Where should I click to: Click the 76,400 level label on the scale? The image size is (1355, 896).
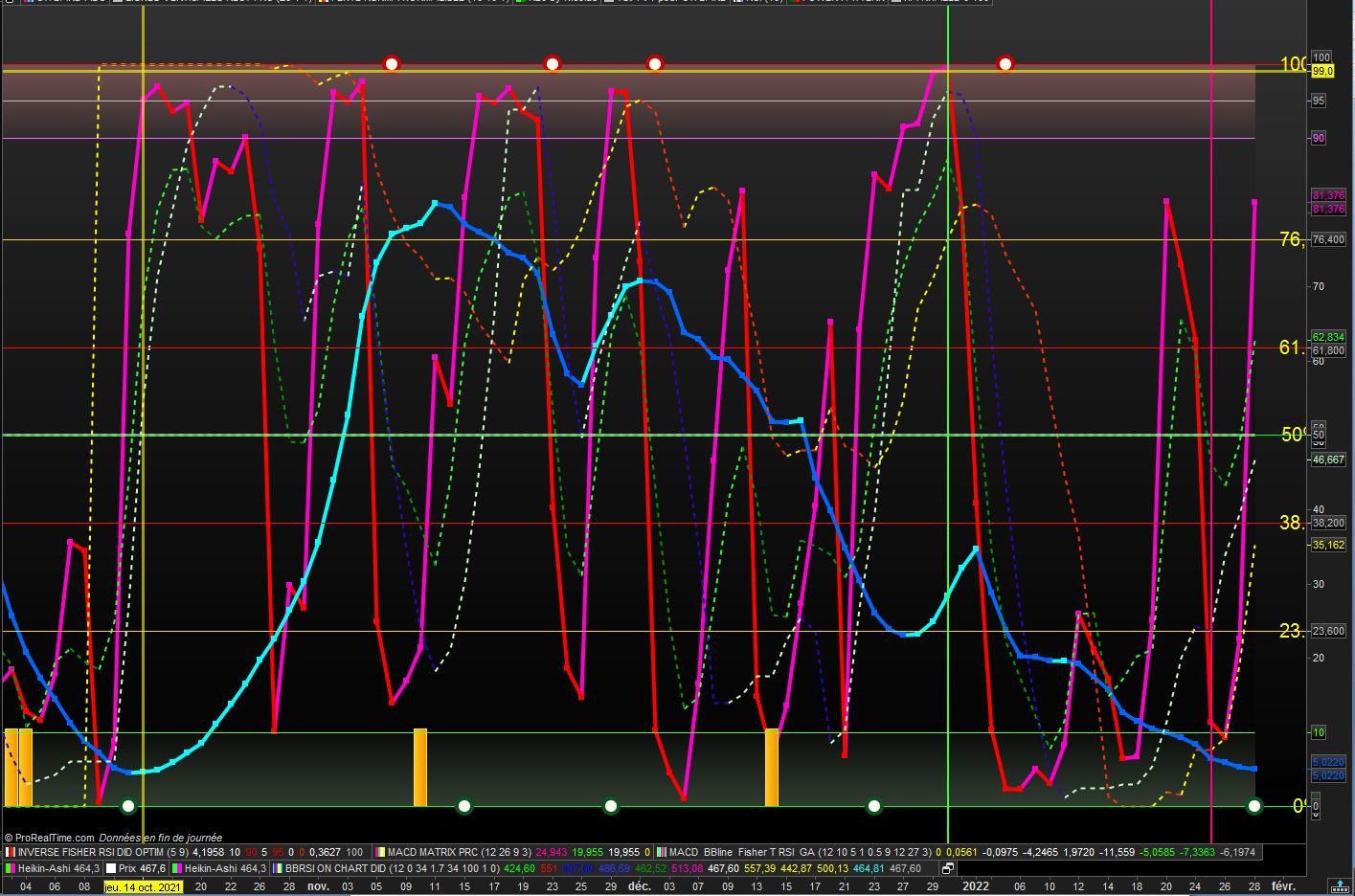tap(1328, 239)
